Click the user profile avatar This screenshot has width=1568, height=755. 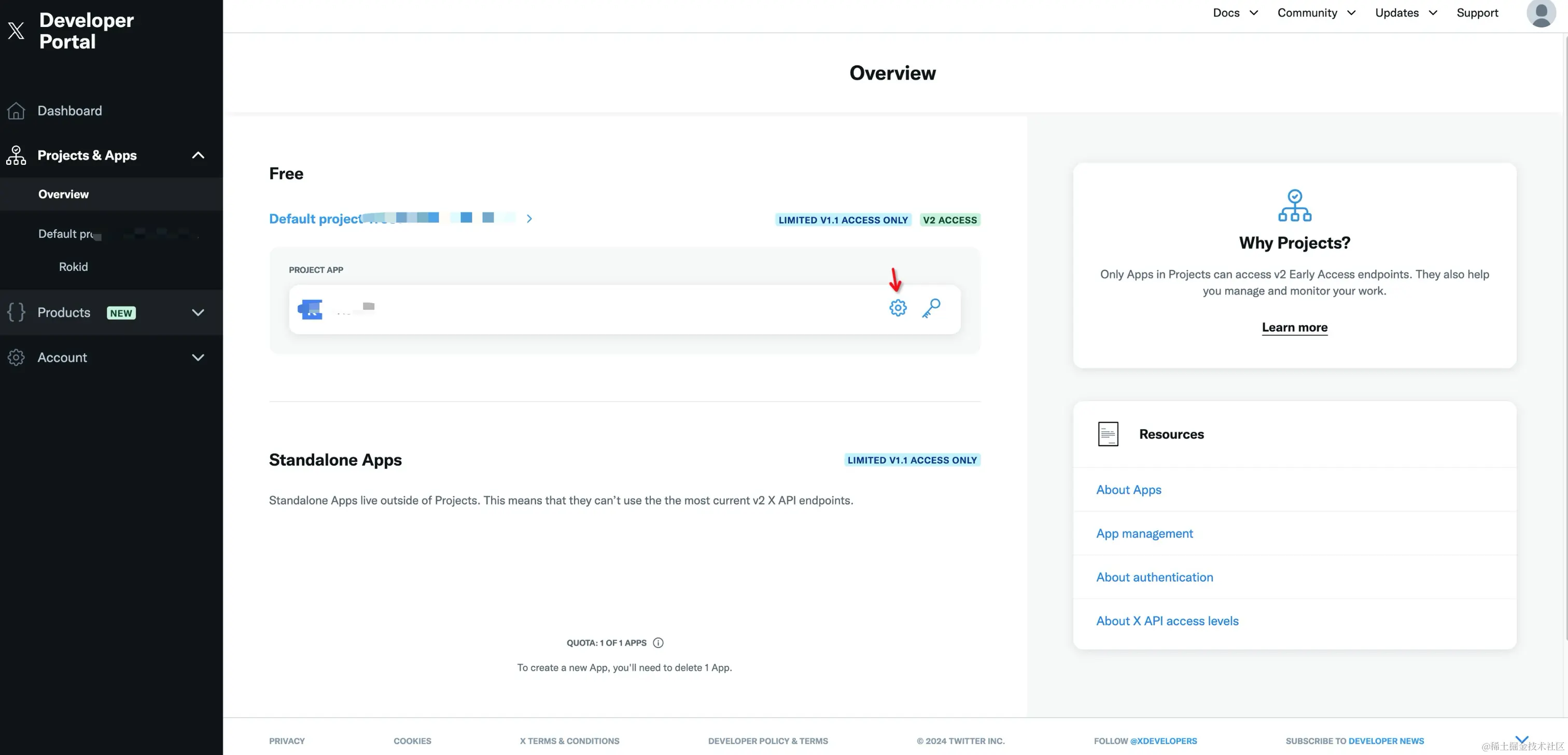(1540, 13)
